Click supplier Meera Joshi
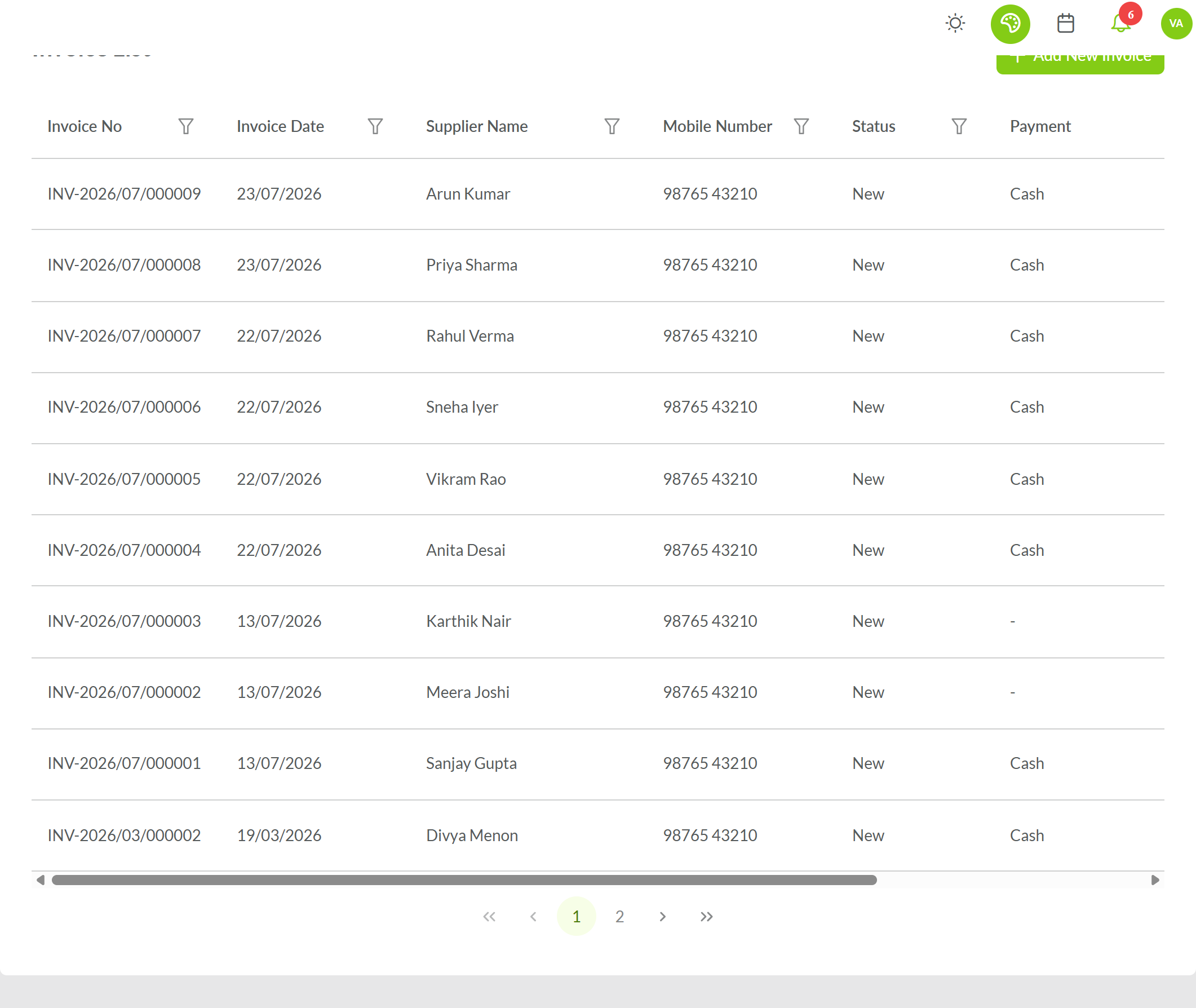This screenshot has width=1196, height=1008. pos(468,692)
